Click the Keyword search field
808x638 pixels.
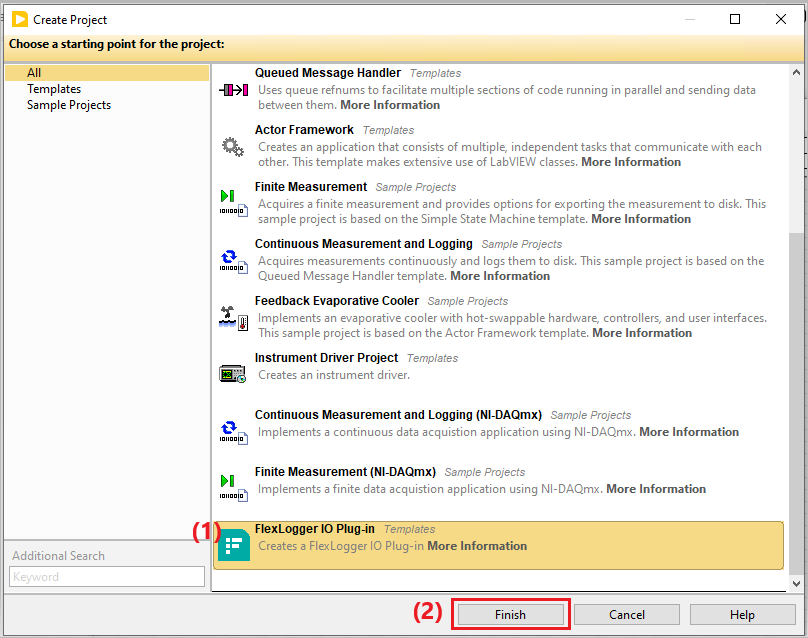[x=107, y=576]
